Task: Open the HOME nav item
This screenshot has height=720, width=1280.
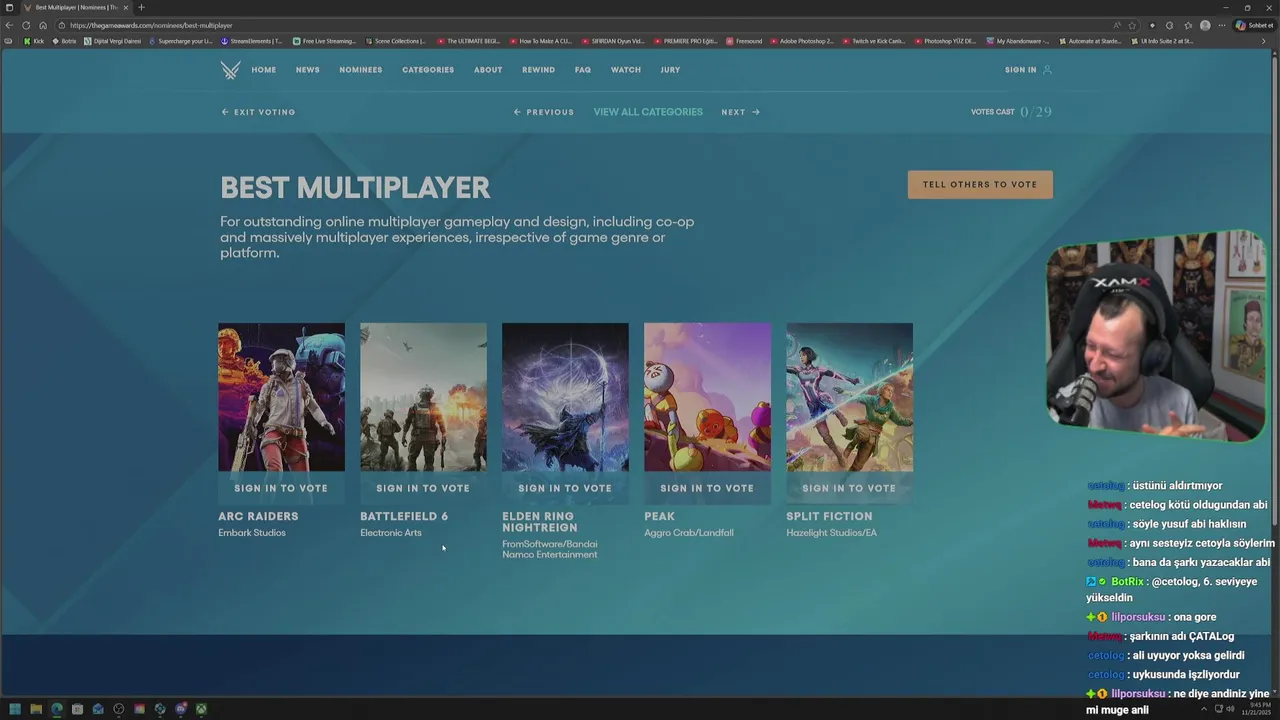Action: pyautogui.click(x=264, y=70)
